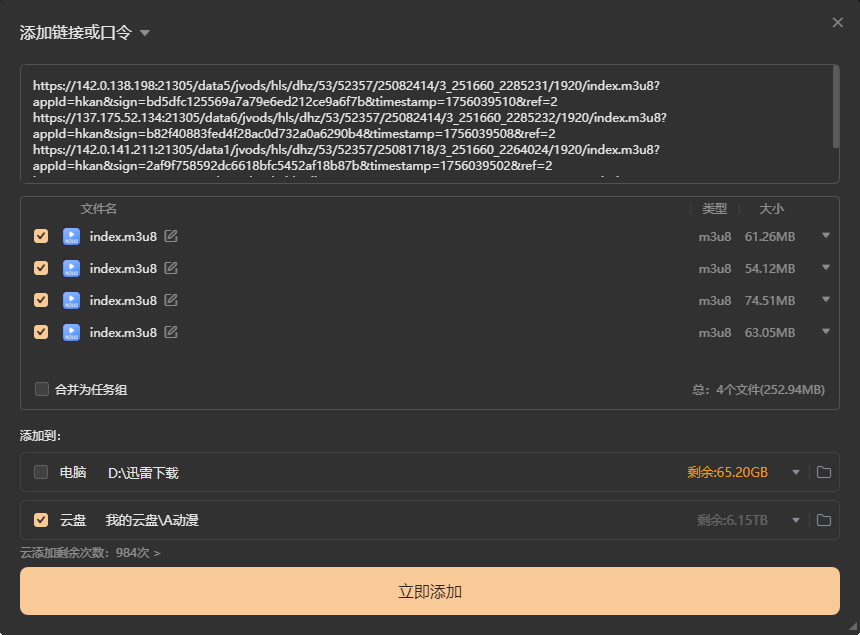Click the rename pencil icon on second index.m3u8
This screenshot has height=635, width=860.
tap(171, 268)
